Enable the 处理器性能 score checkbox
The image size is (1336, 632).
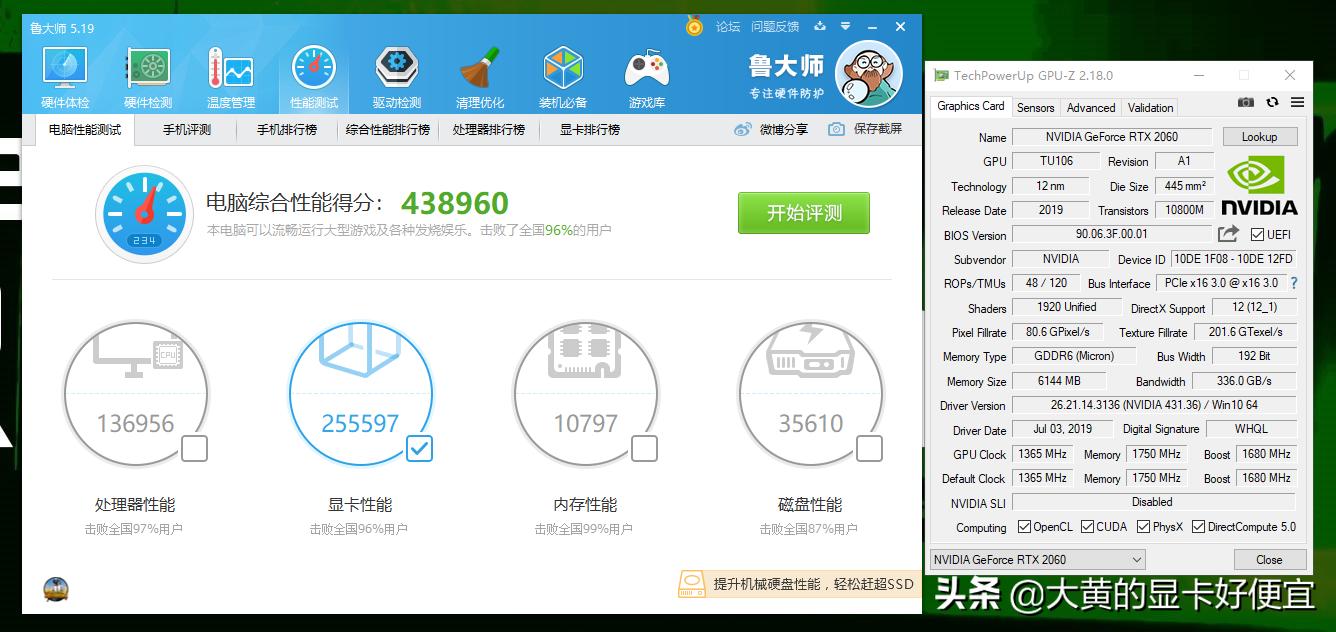[x=193, y=450]
